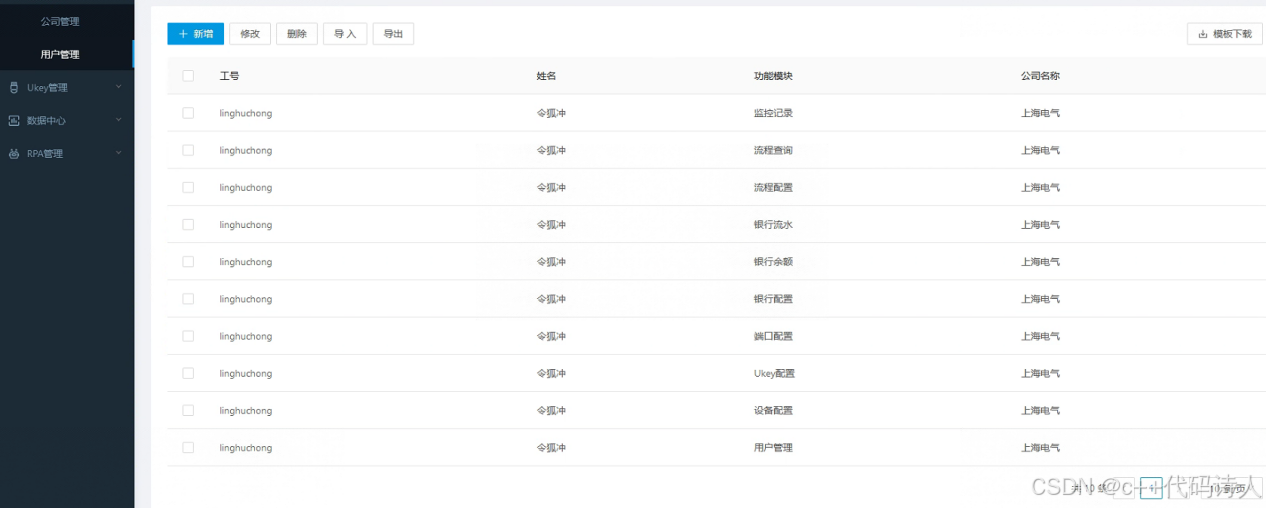Select 用户管理 in the sidebar
Viewport: 1266px width, 508px height.
tap(60, 54)
